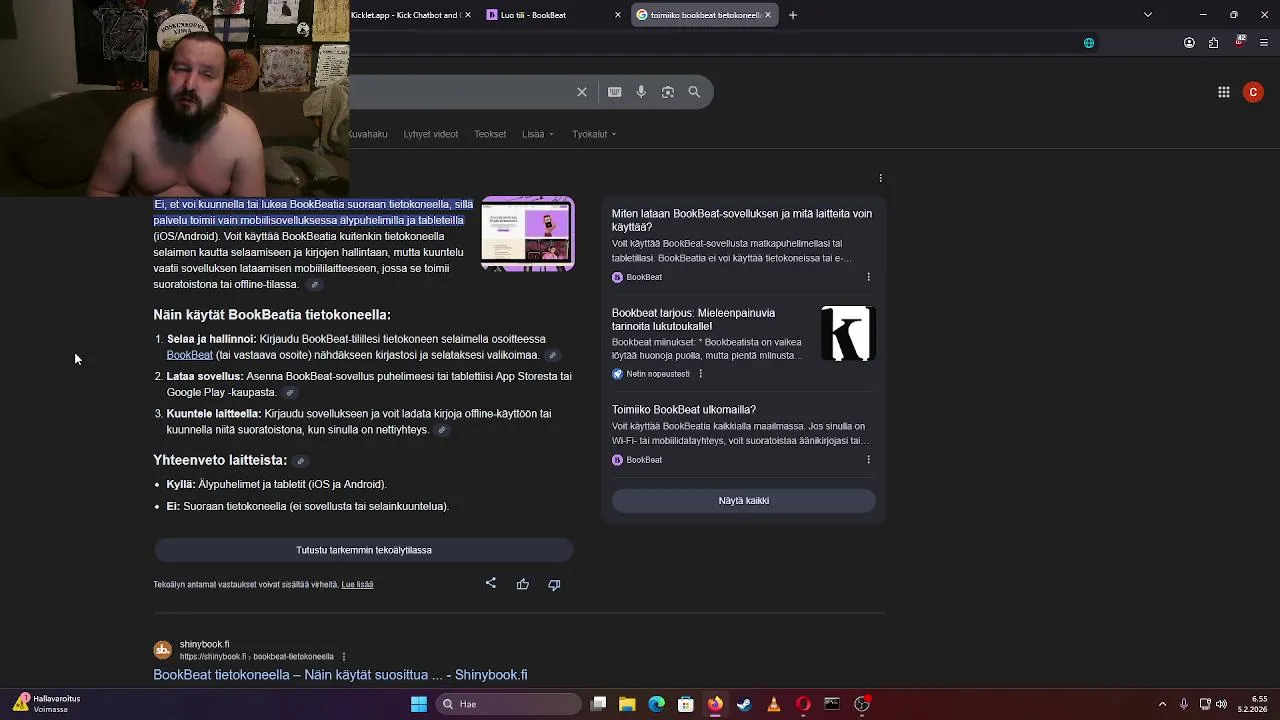Open options for Toimiiko BookBeat ulkomailla source
Image resolution: width=1280 pixels, height=720 pixels.
(x=868, y=460)
